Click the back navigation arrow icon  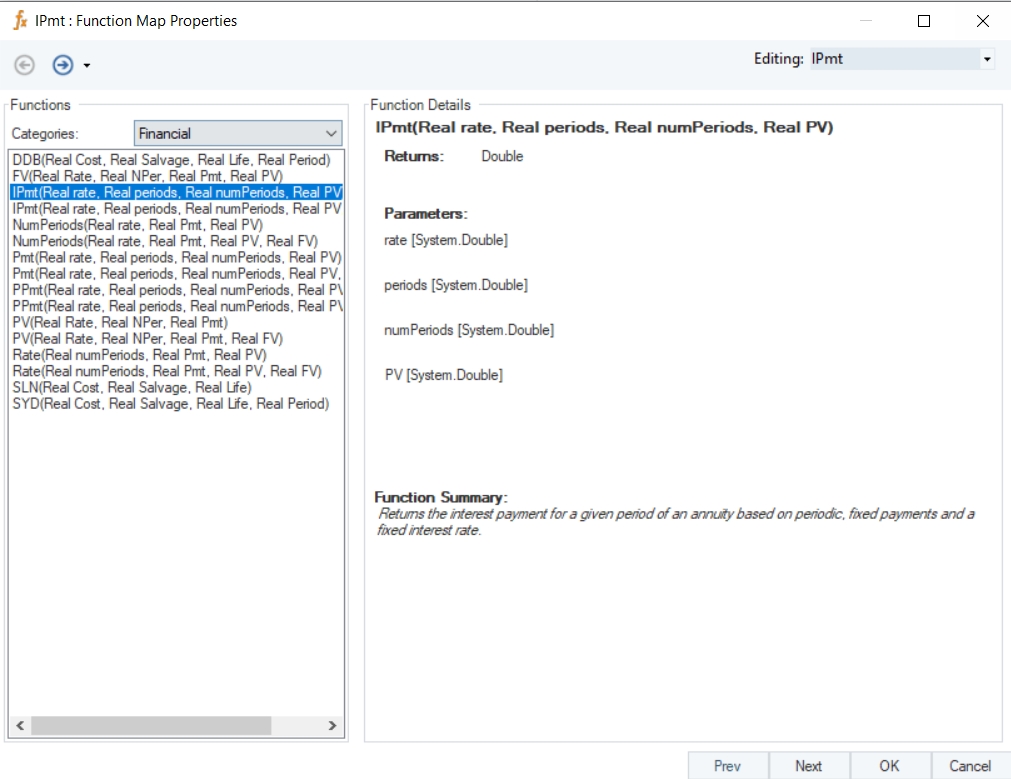25,65
